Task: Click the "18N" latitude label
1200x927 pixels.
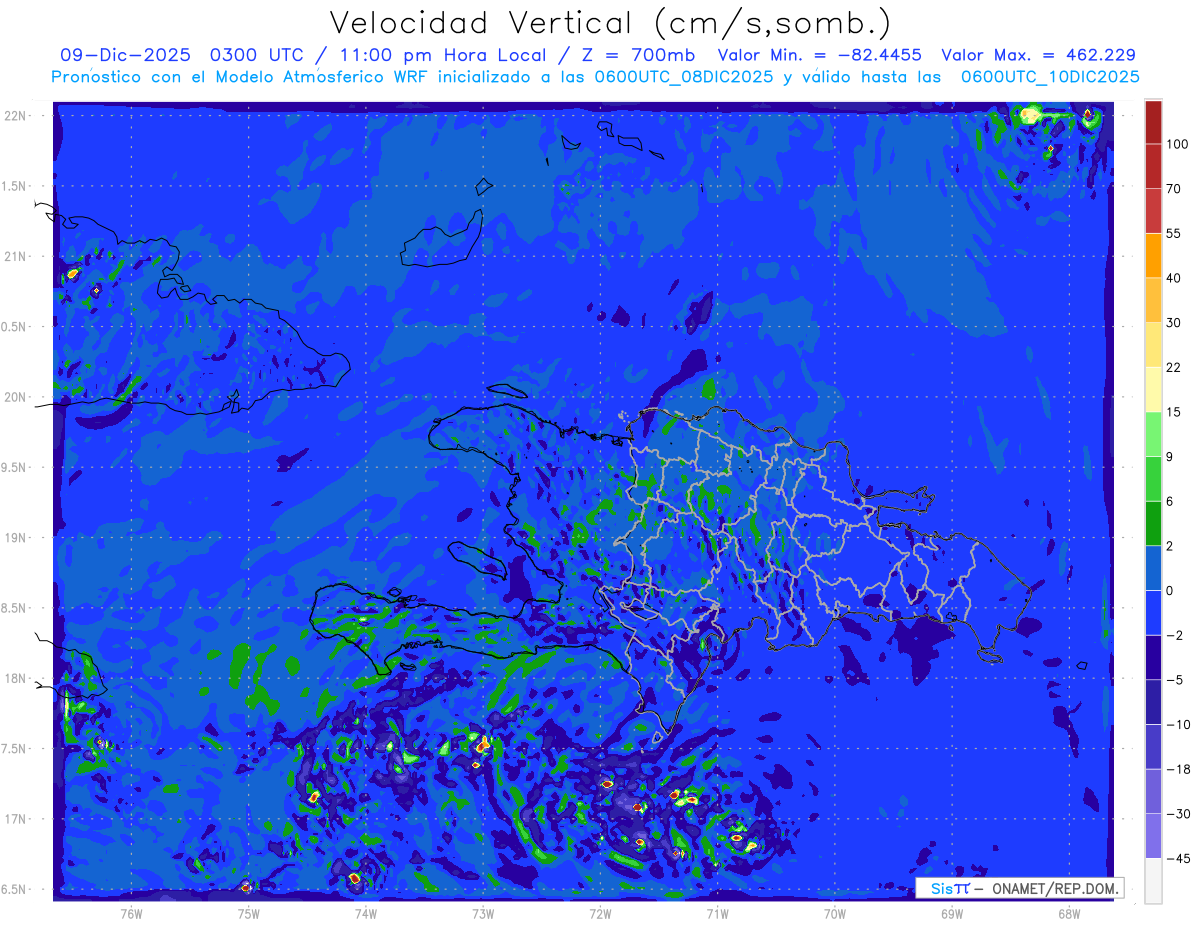Action: [x=15, y=679]
